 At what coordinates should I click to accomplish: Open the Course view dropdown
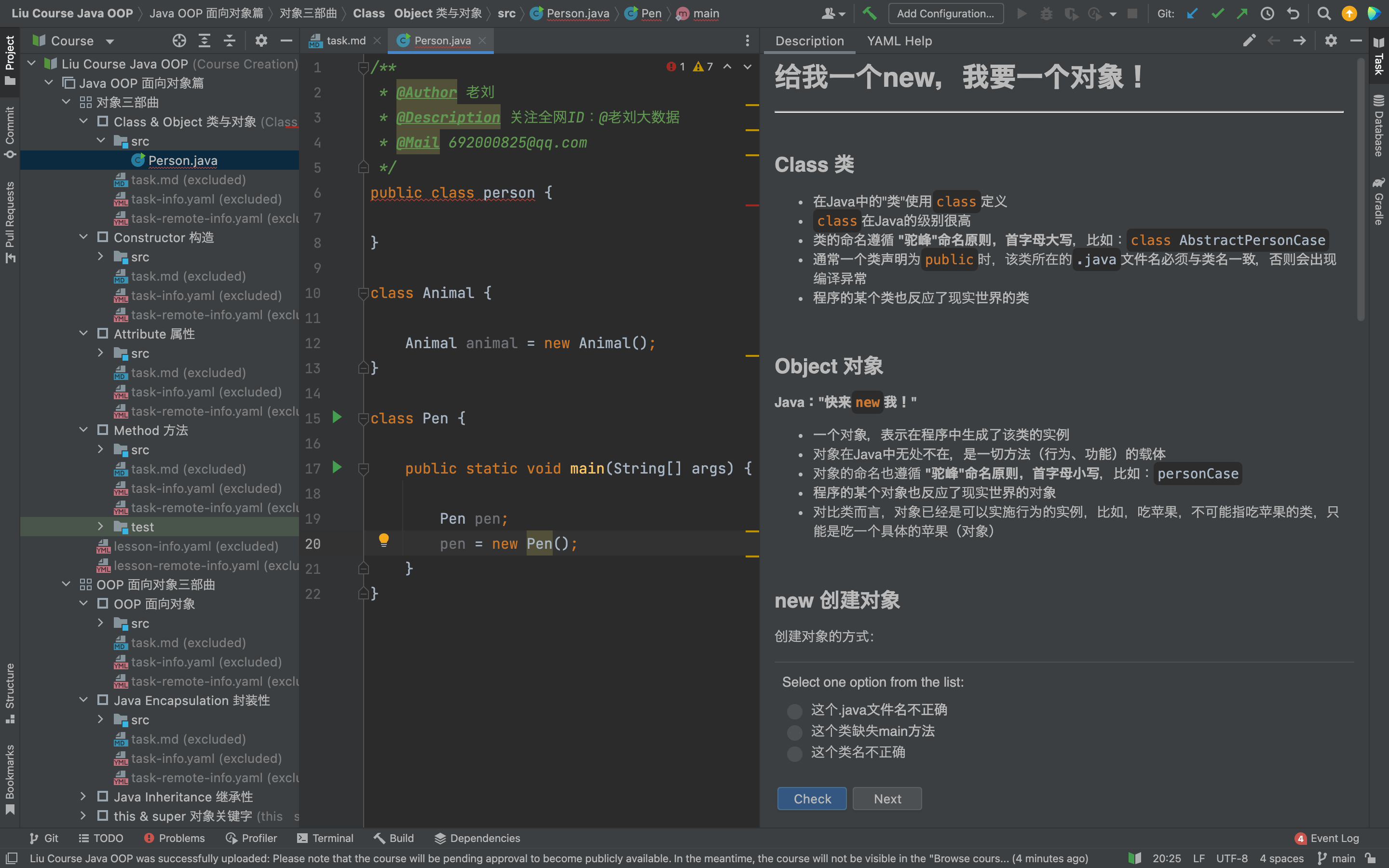(x=109, y=41)
